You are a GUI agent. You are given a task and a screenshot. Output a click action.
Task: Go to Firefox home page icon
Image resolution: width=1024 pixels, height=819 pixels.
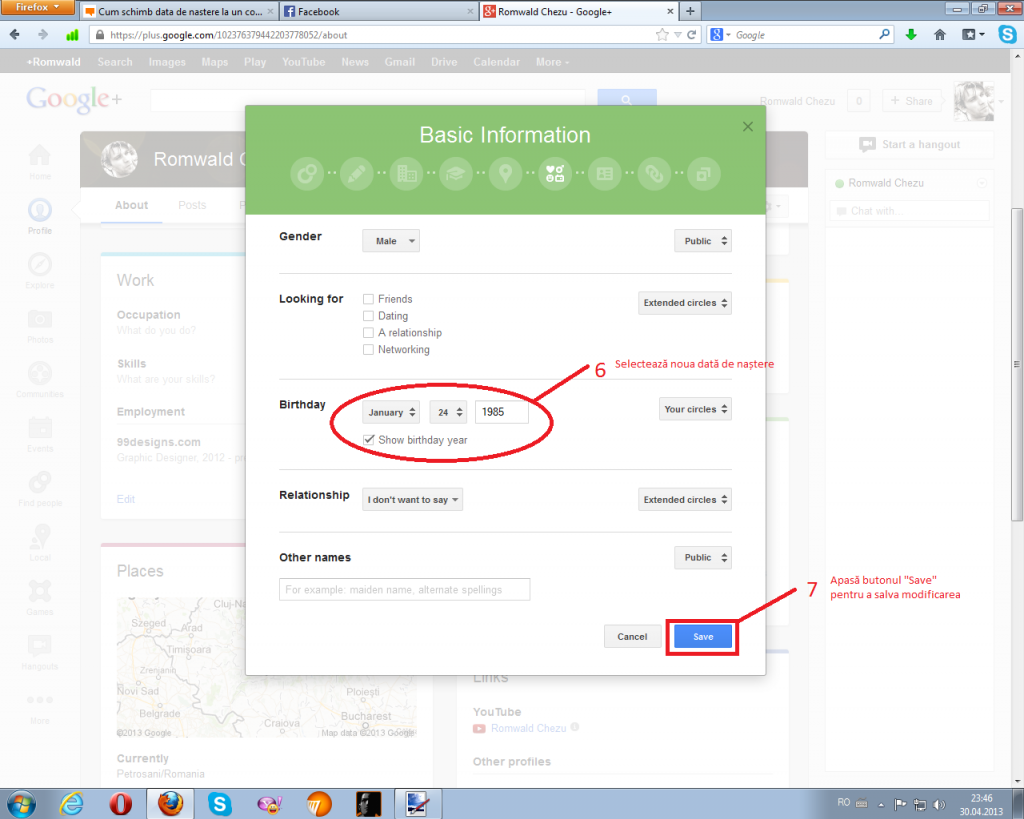click(x=940, y=35)
